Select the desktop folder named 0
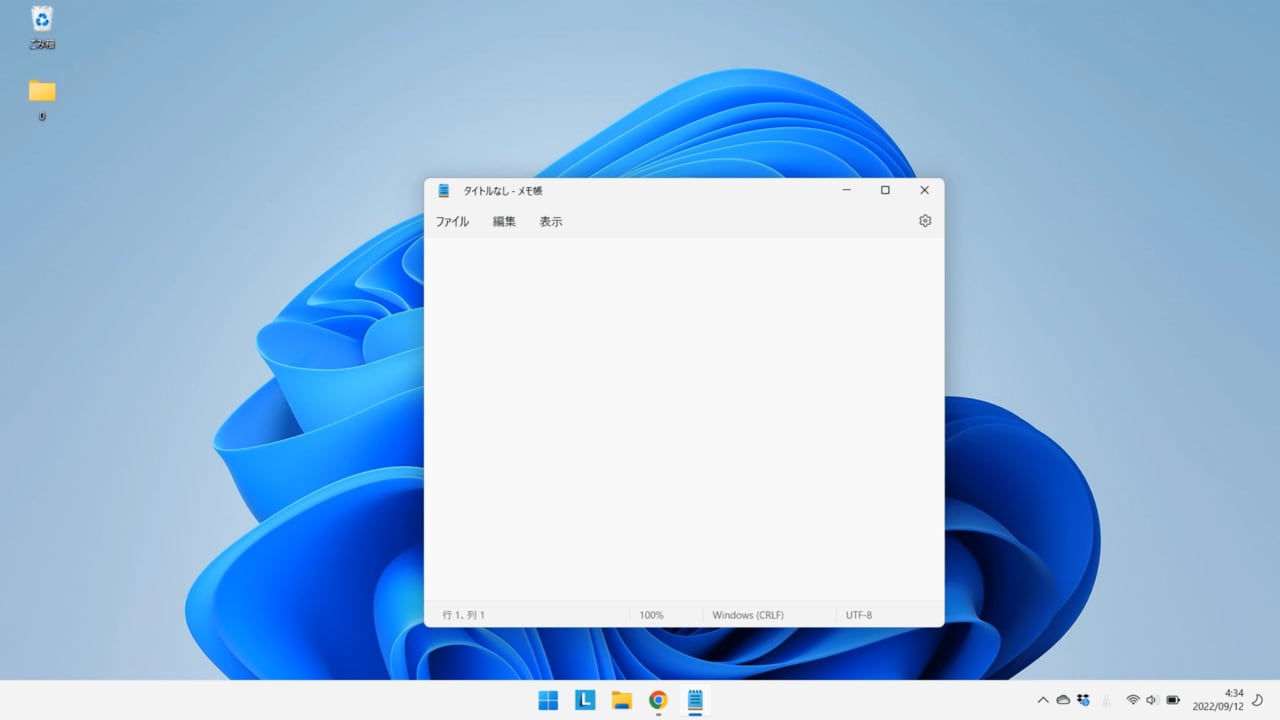 tap(42, 100)
